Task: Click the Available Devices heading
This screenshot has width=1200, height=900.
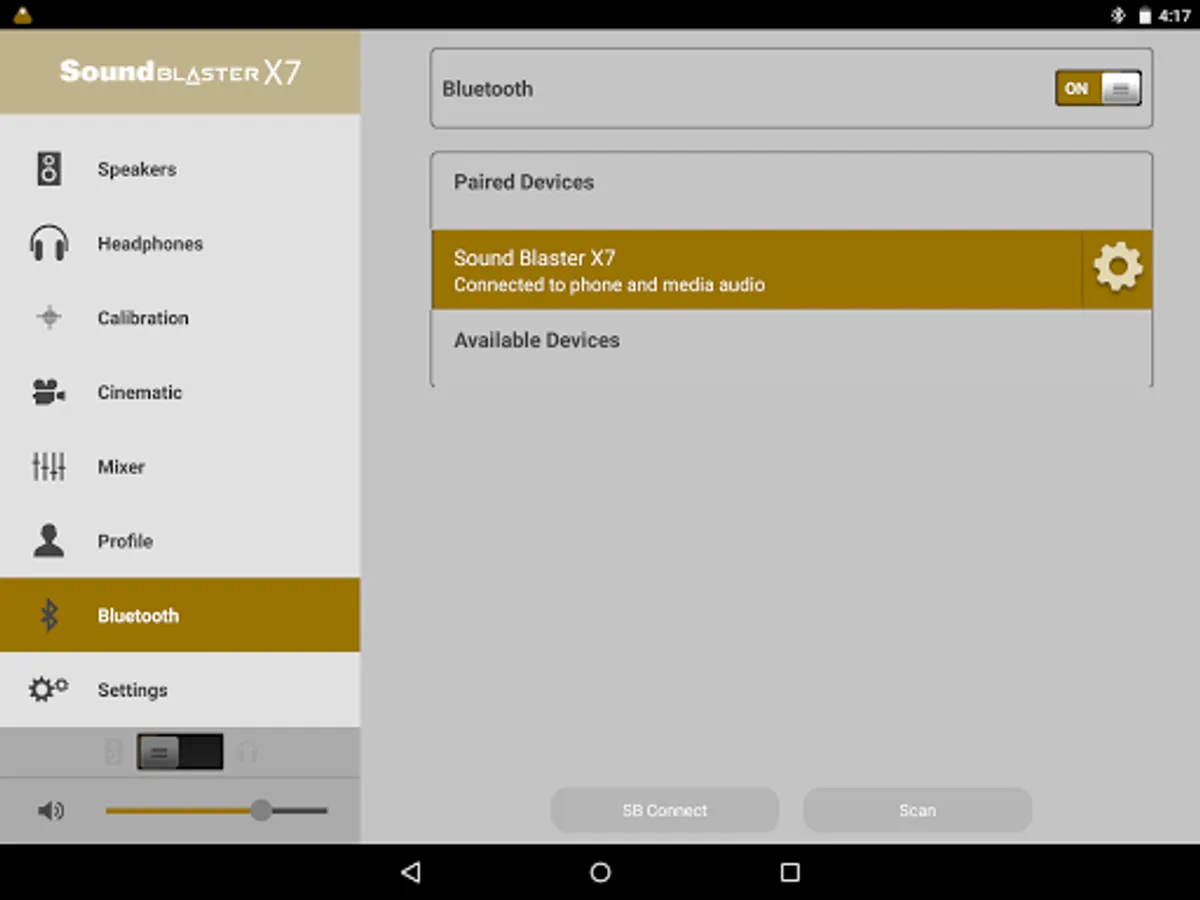Action: point(537,340)
